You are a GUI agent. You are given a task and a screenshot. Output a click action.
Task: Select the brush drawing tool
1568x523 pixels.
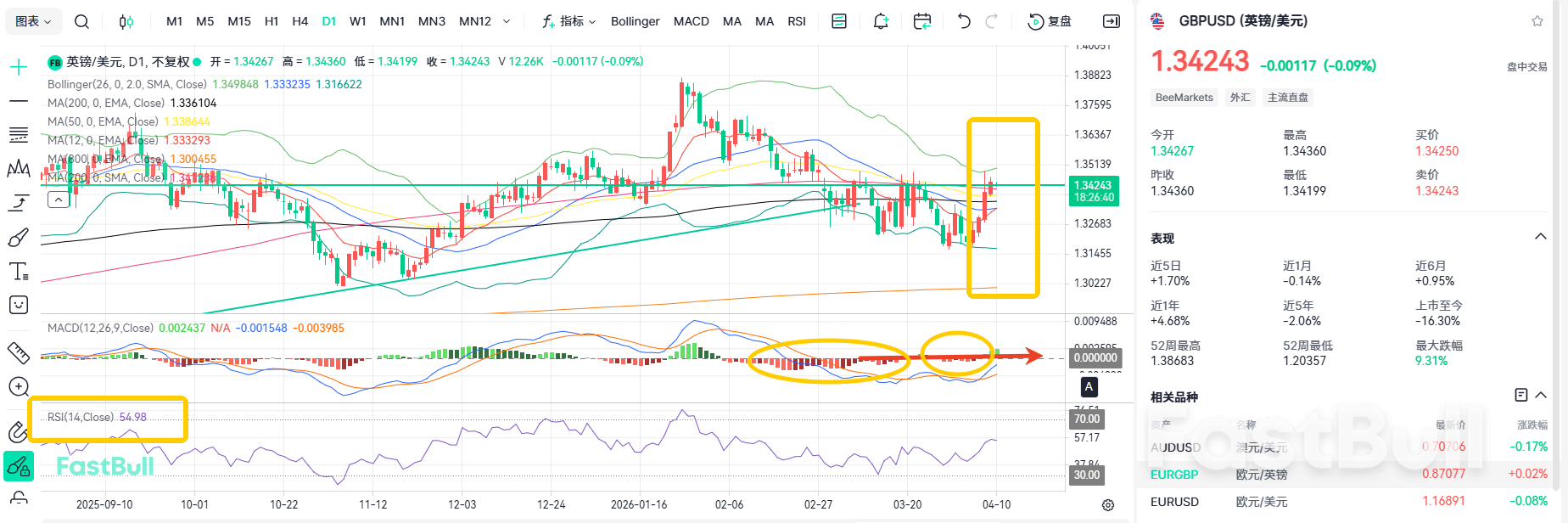pyautogui.click(x=18, y=238)
